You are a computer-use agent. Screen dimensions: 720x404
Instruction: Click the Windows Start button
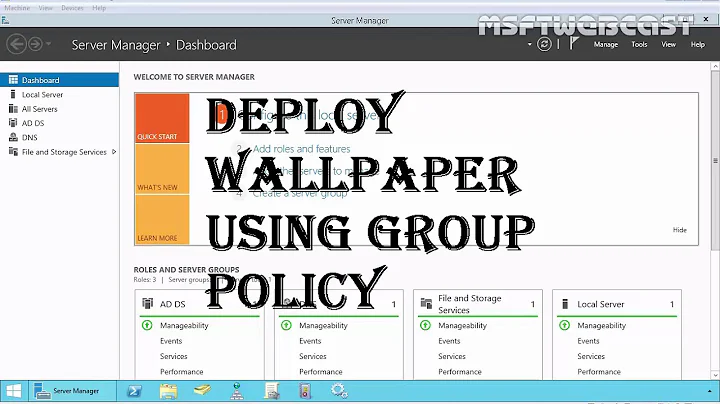pyautogui.click(x=15, y=391)
